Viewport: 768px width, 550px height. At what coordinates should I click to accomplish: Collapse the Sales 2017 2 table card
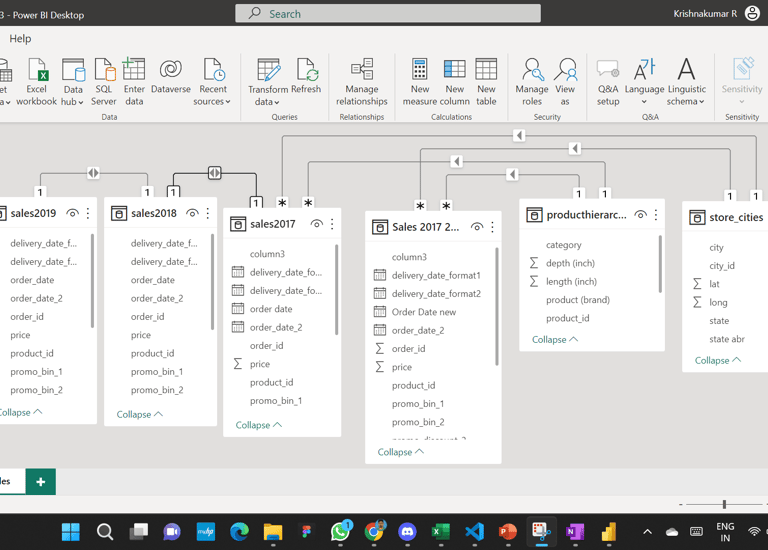(x=401, y=452)
